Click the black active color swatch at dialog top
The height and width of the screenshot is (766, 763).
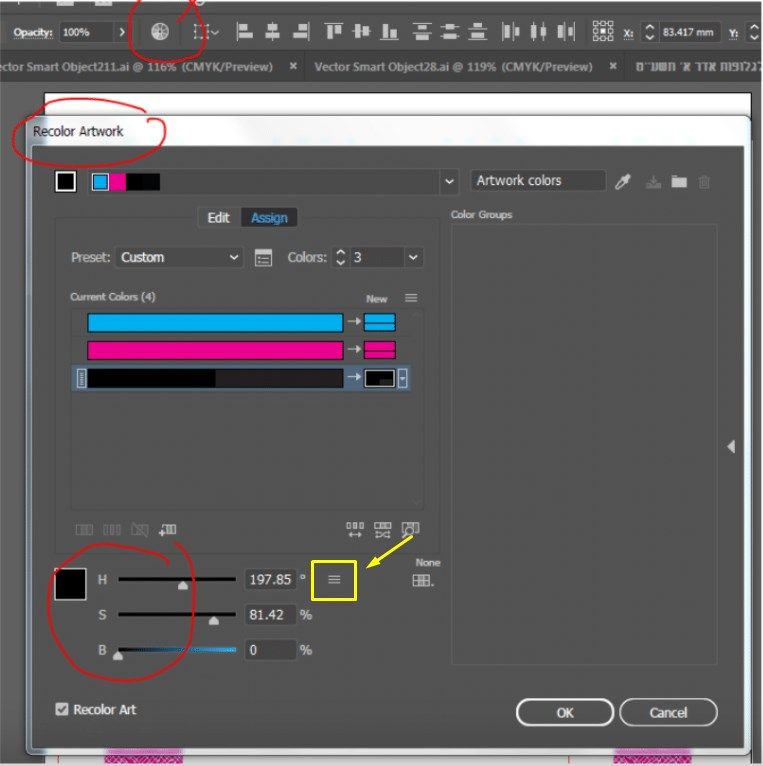point(65,182)
